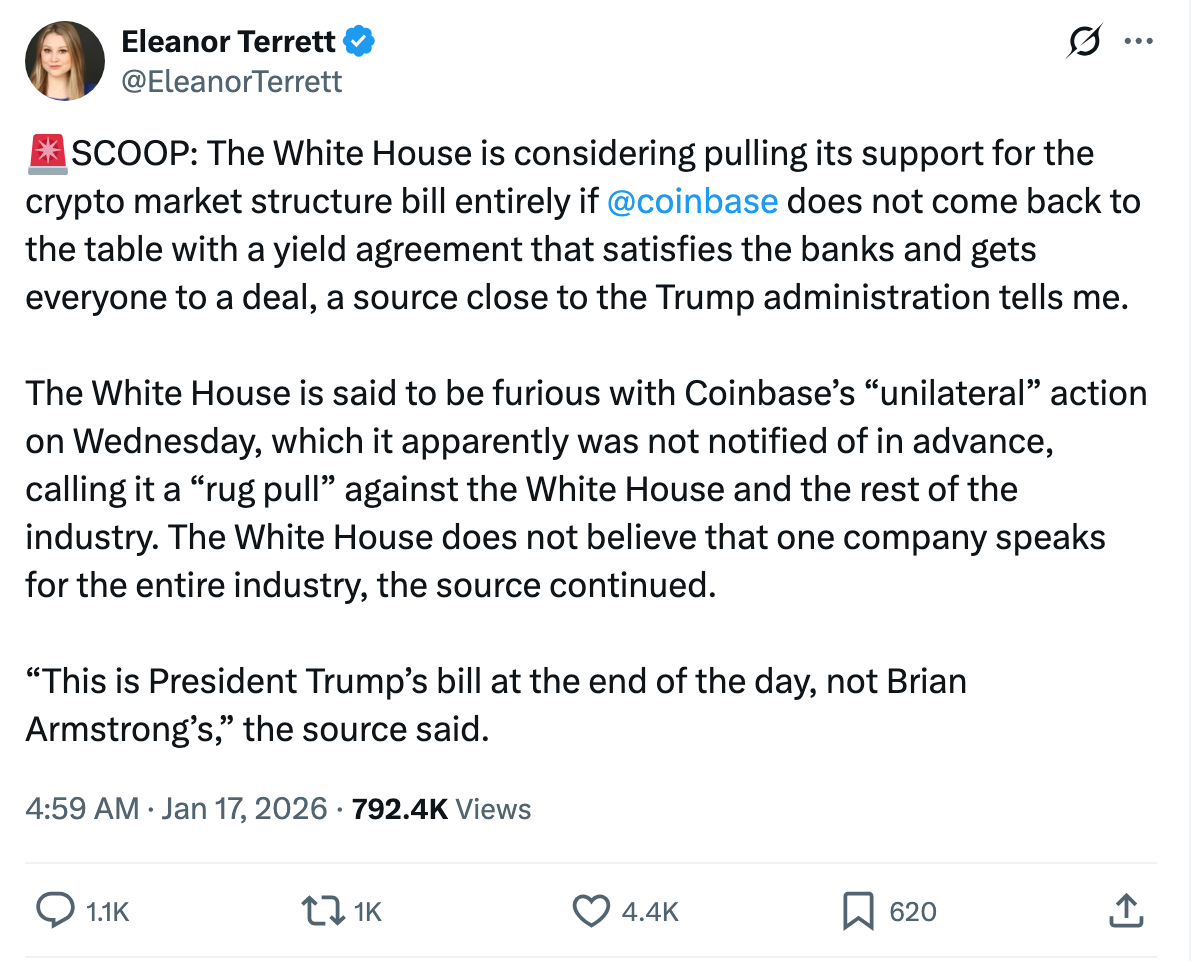
Task: Open the 4:59 AM Jan 17, 2026 timestamp
Action: [176, 808]
